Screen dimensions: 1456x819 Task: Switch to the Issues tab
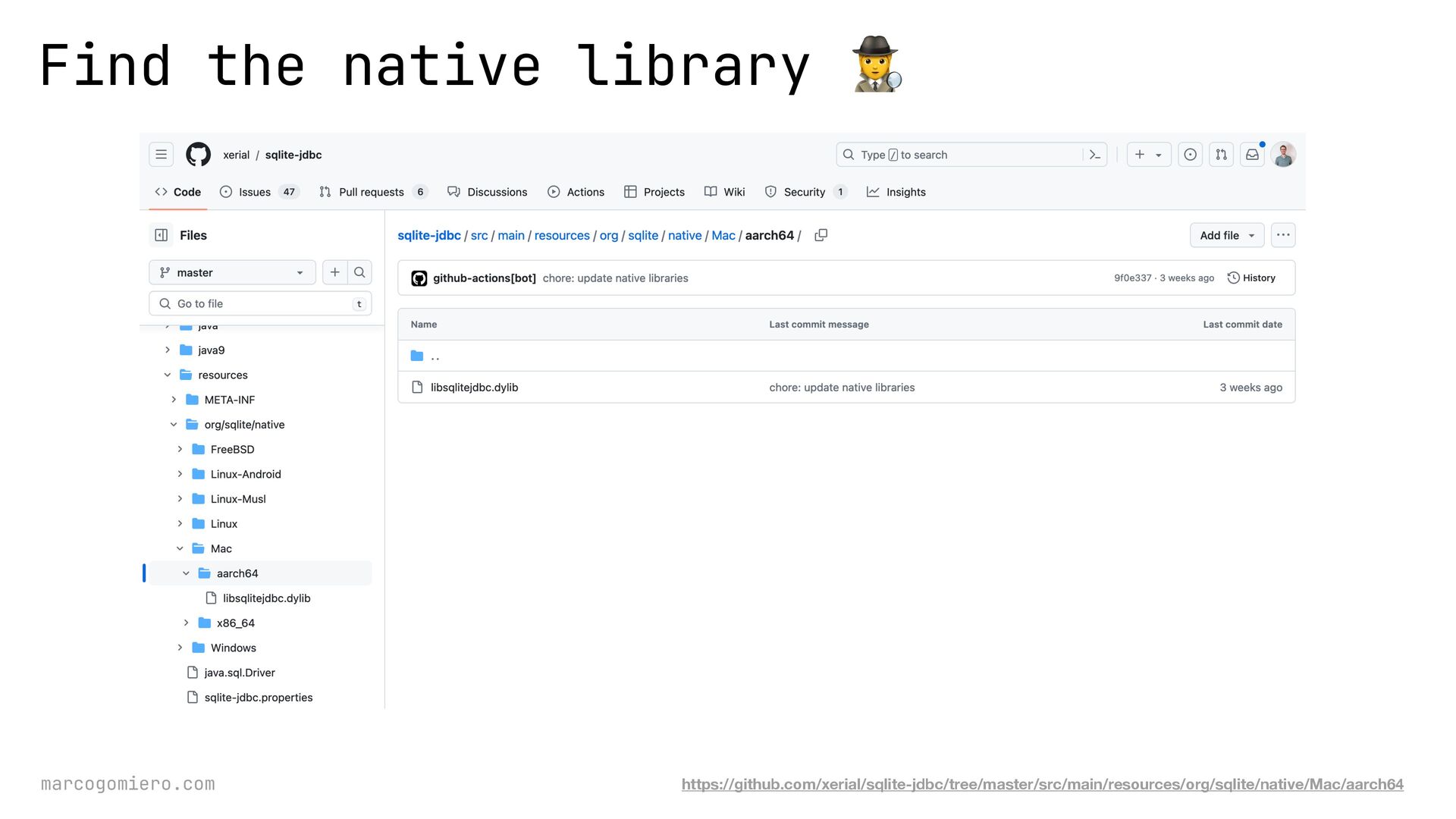(259, 192)
